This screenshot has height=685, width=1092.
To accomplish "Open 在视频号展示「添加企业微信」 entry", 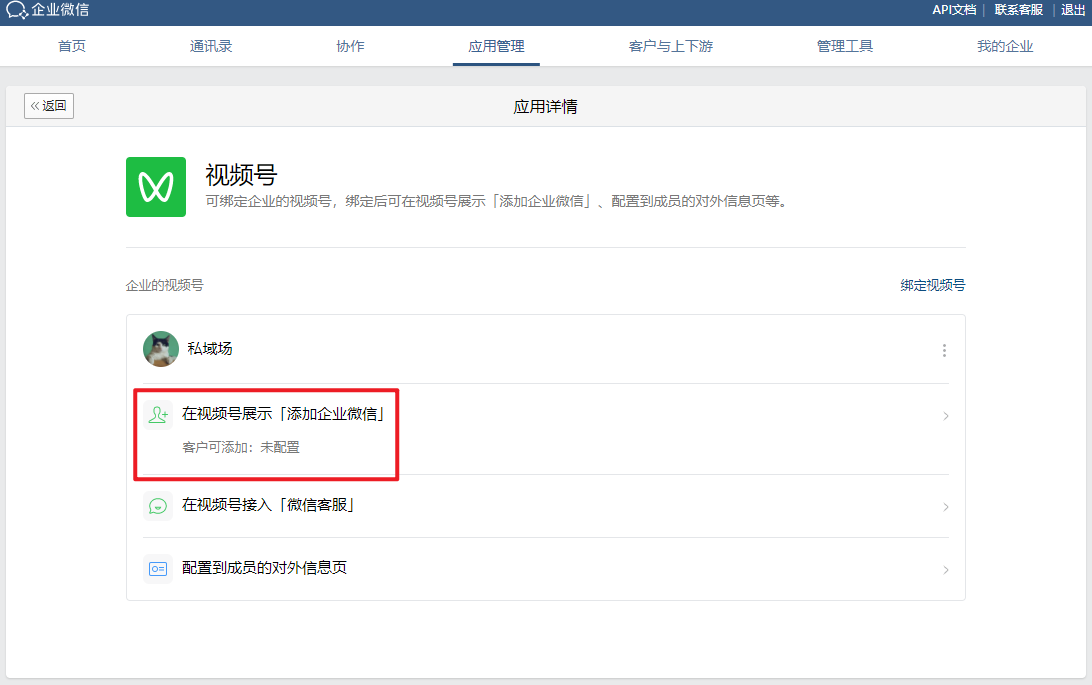I will click(x=546, y=429).
